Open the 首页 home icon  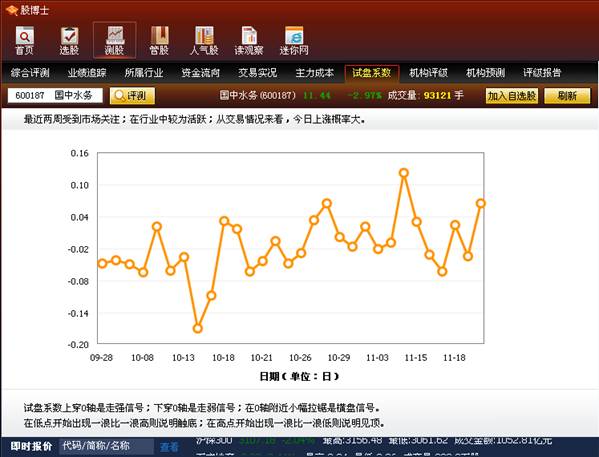pos(24,40)
